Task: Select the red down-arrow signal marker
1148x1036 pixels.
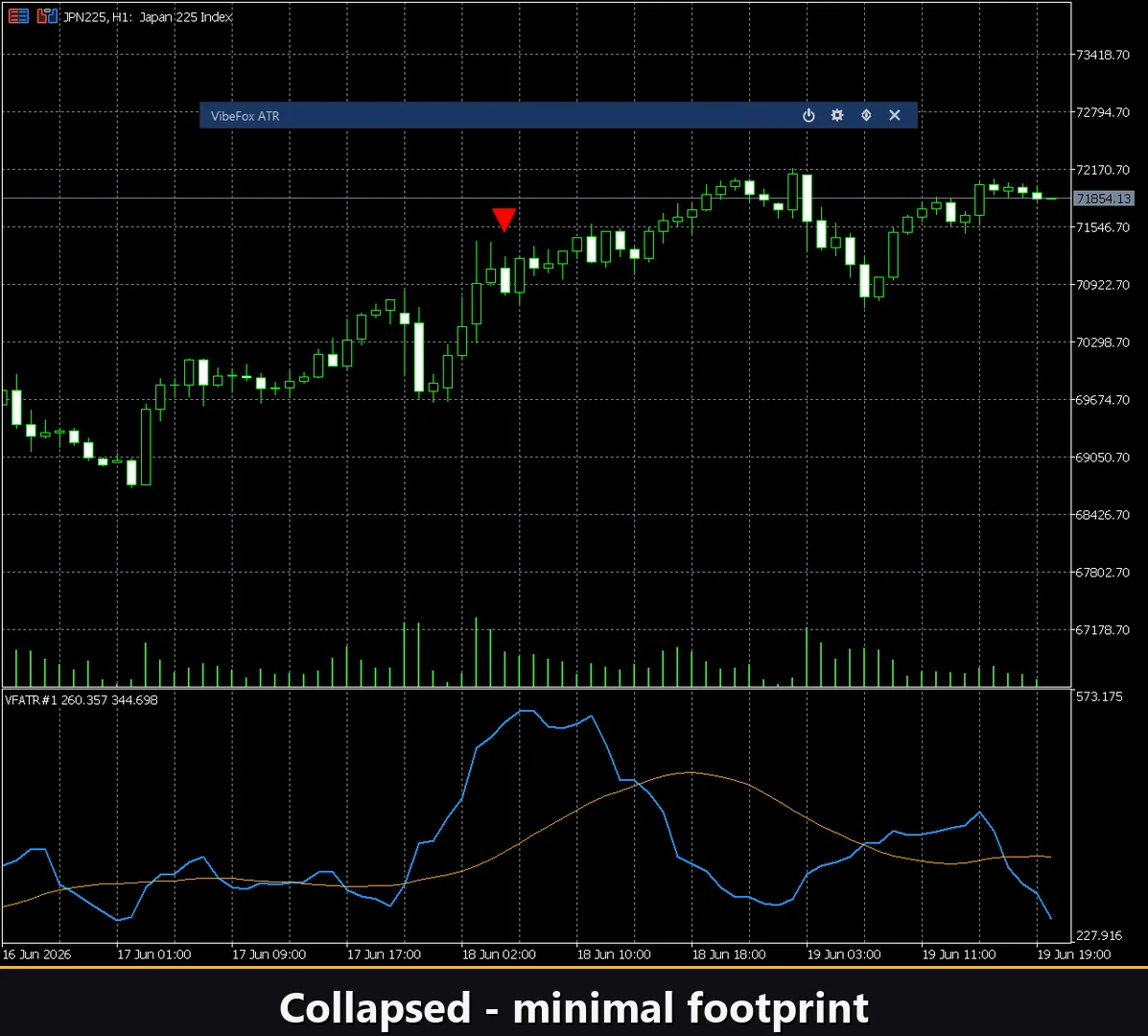Action: coord(504,219)
